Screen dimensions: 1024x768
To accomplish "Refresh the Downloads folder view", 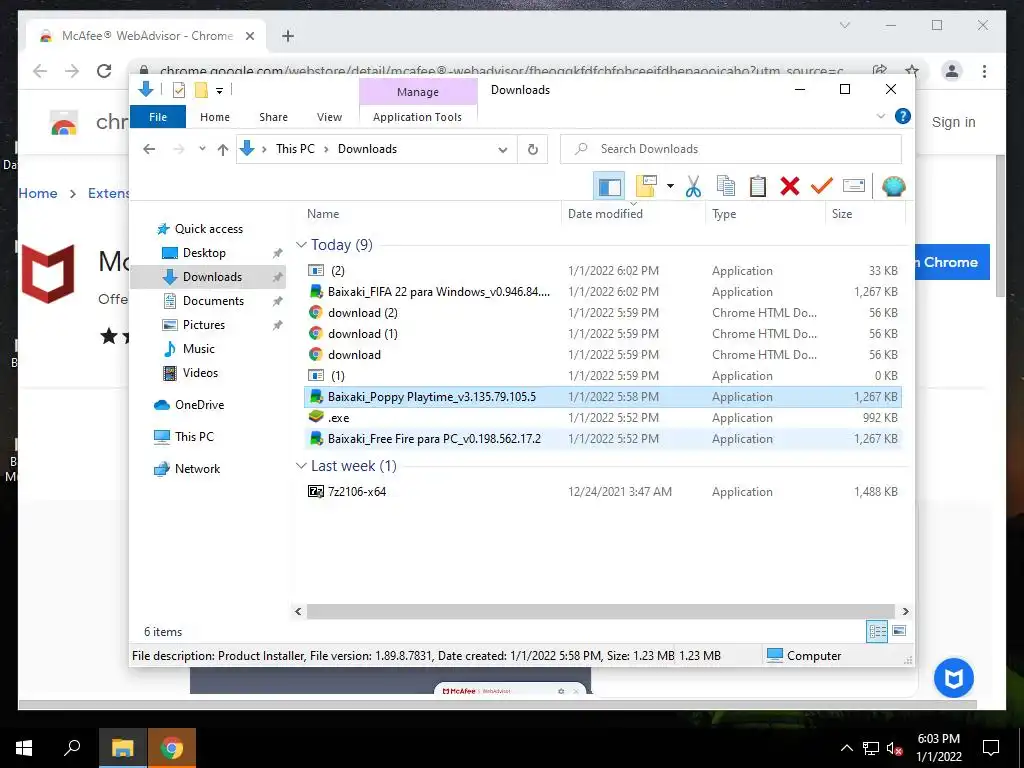I will [533, 150].
